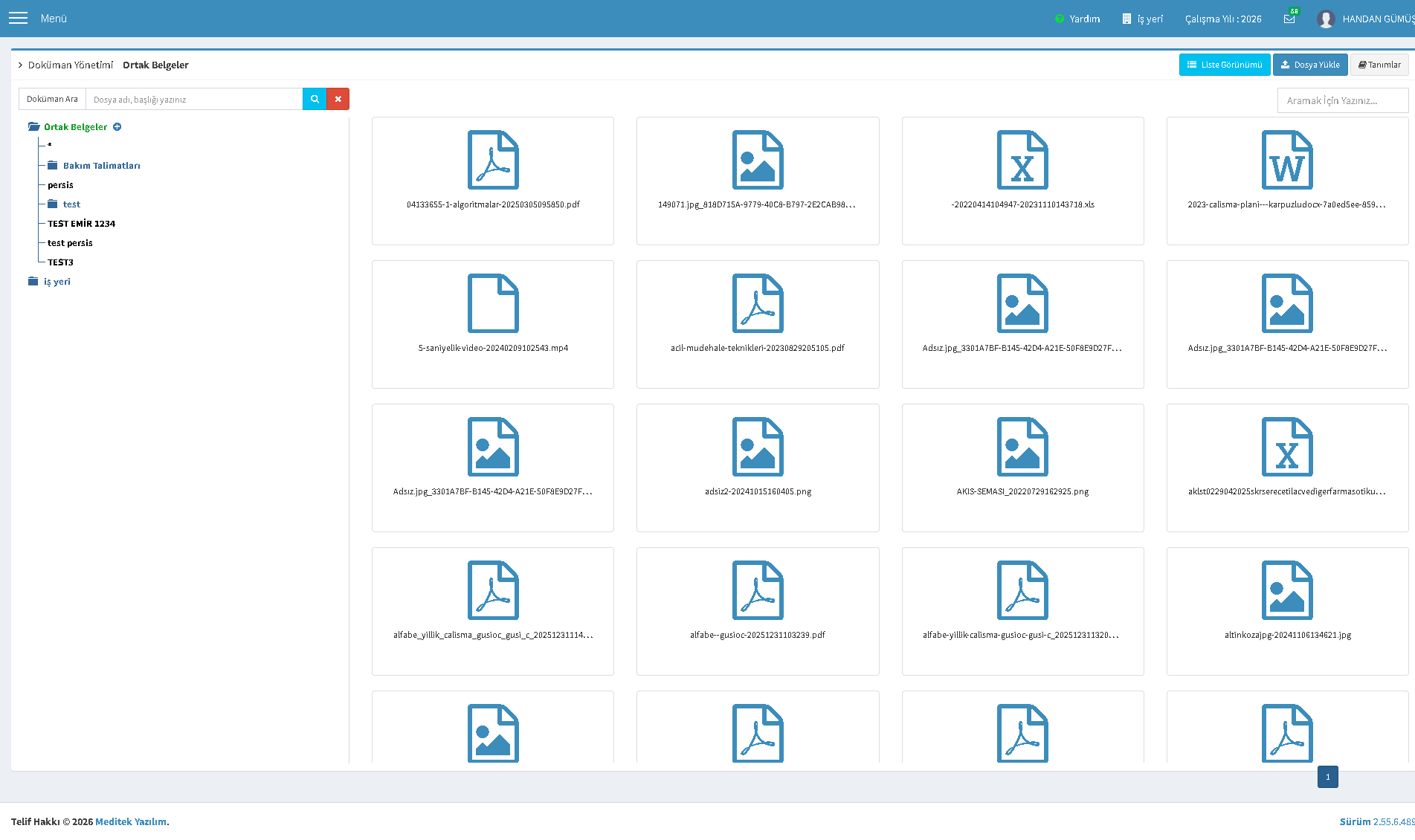Expand the Bakım Talimatları folder
This screenshot has height=840, width=1415.
(x=101, y=166)
